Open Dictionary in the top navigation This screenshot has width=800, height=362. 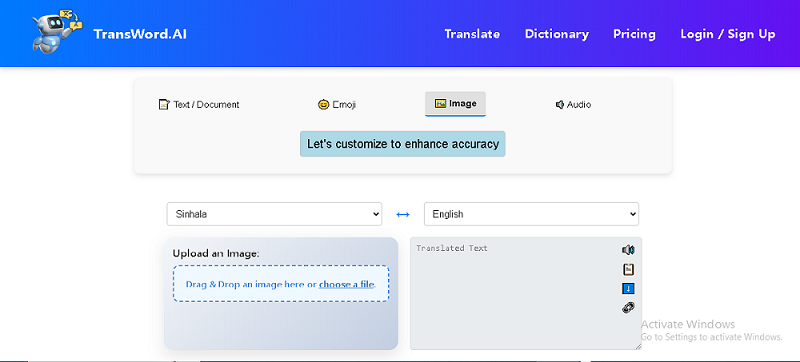click(557, 34)
